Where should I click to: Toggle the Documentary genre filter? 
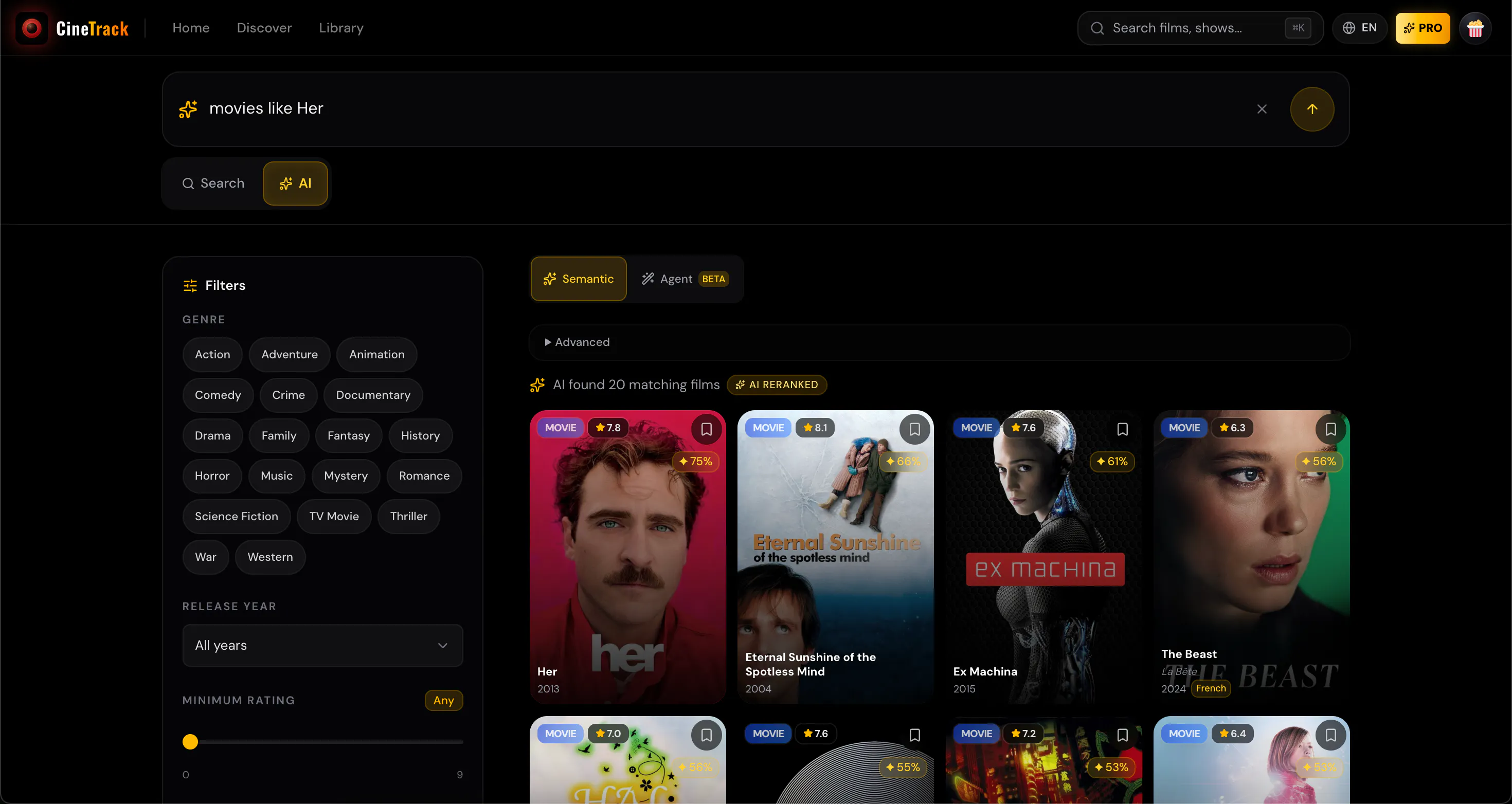373,395
